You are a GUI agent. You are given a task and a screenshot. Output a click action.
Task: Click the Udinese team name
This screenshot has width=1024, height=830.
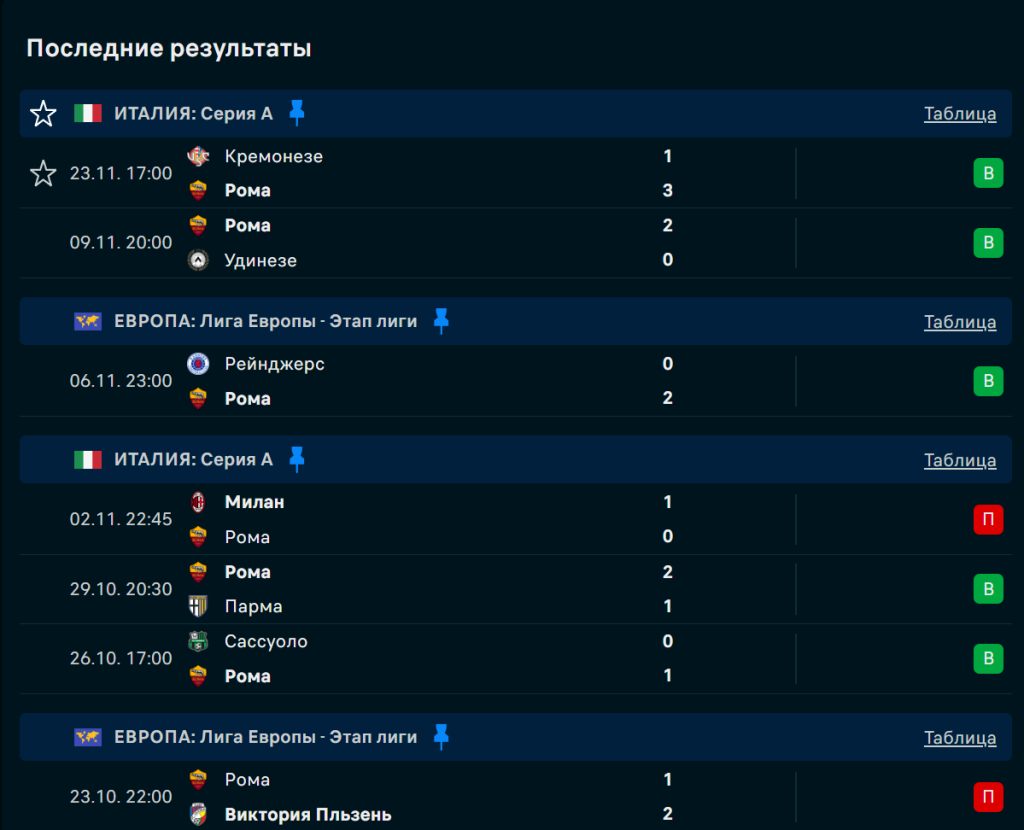[260, 260]
